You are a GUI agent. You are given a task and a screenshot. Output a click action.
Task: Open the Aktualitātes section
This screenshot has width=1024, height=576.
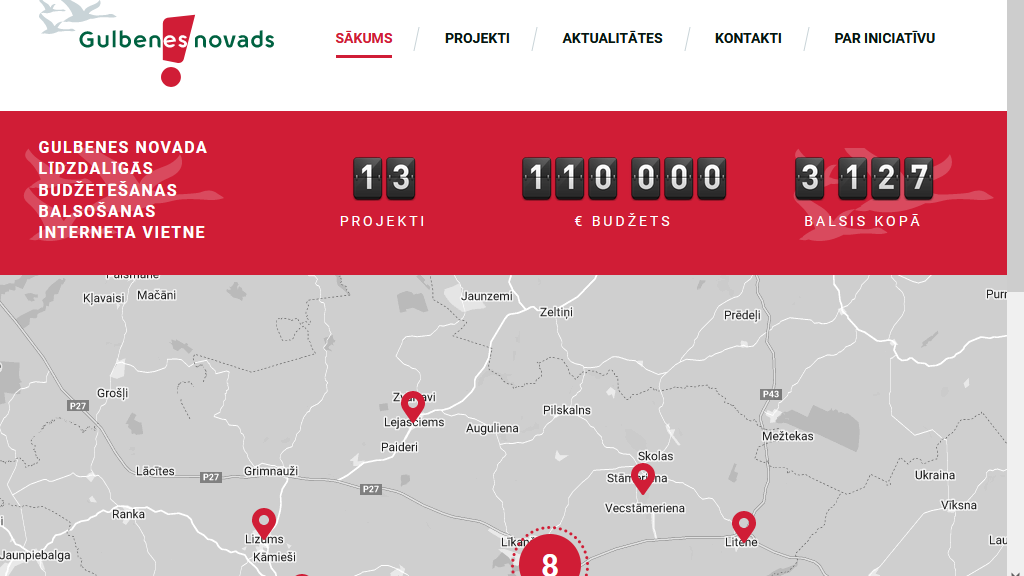[612, 39]
